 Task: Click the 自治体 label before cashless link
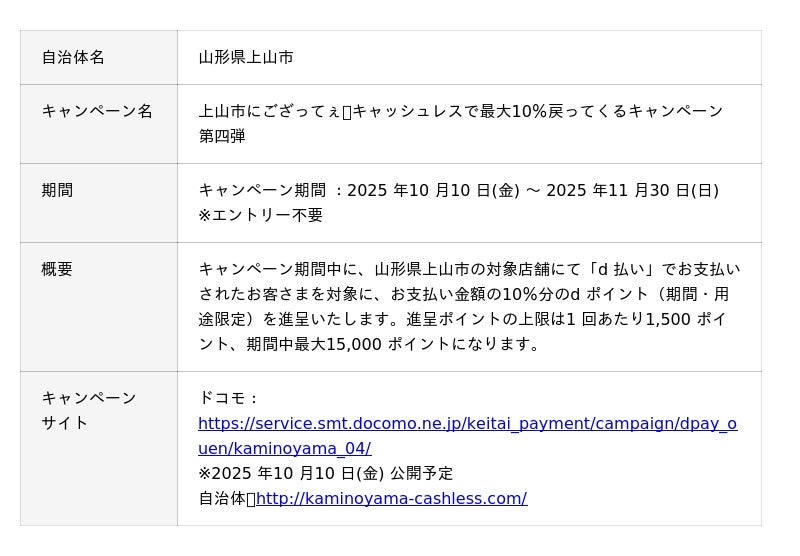[221, 498]
